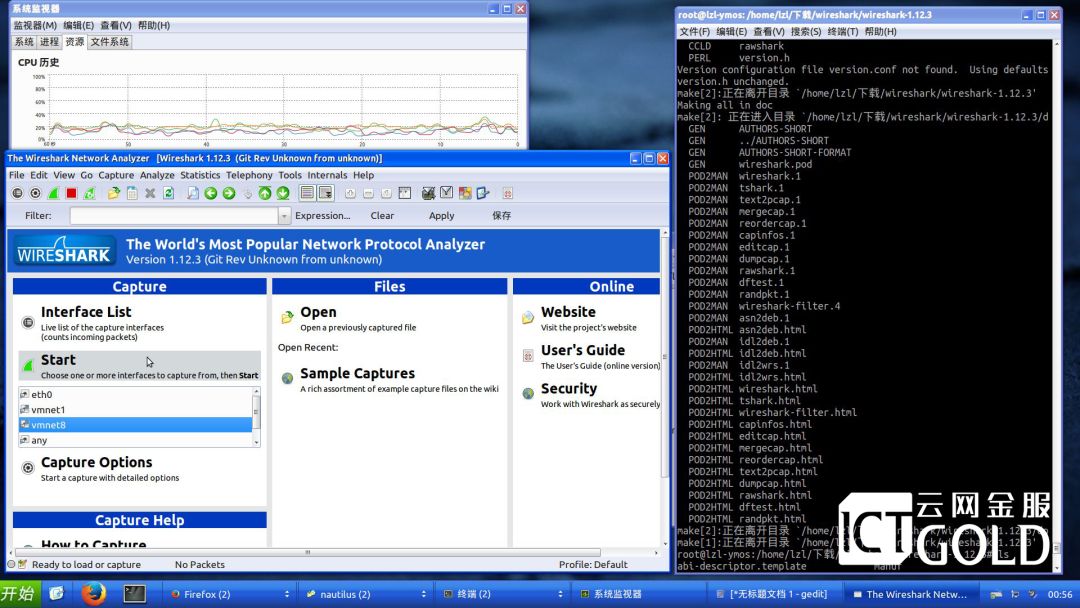Expand the Firefox (2) taskbar group arrow
The image size is (1080, 608).
coord(287,594)
